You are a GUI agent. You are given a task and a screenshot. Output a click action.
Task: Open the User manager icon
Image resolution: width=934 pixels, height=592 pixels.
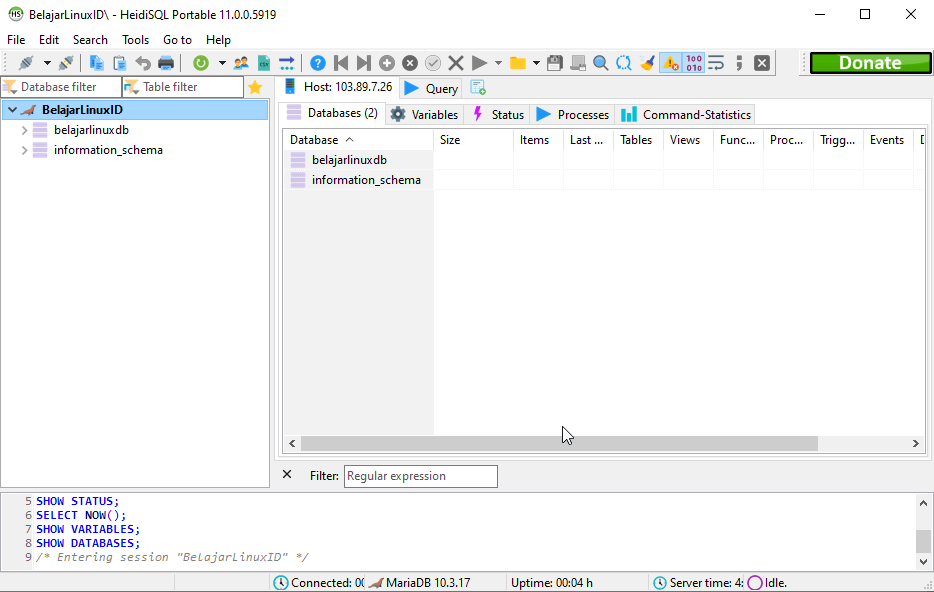tap(241, 63)
